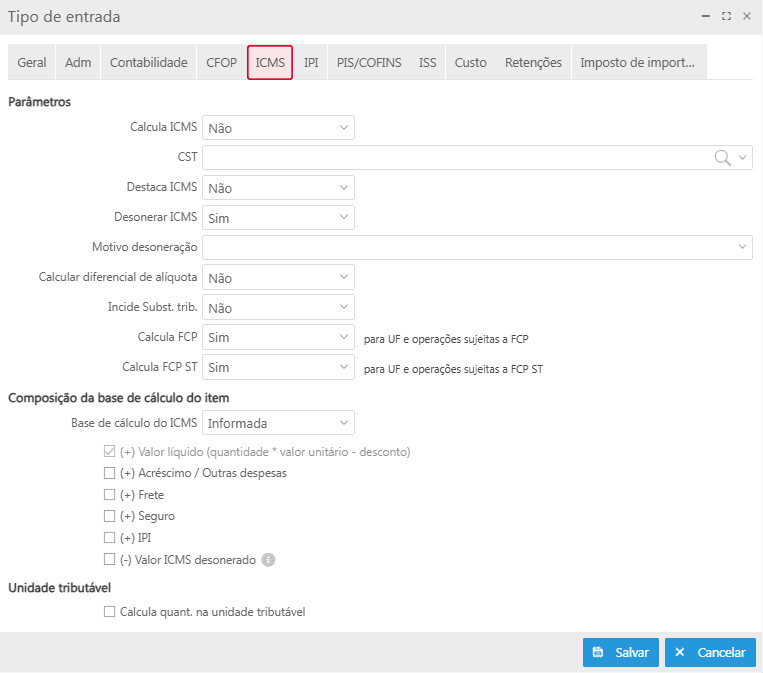The width and height of the screenshot is (763, 673).
Task: Open the Calcula ICMS dropdown
Action: [278, 128]
